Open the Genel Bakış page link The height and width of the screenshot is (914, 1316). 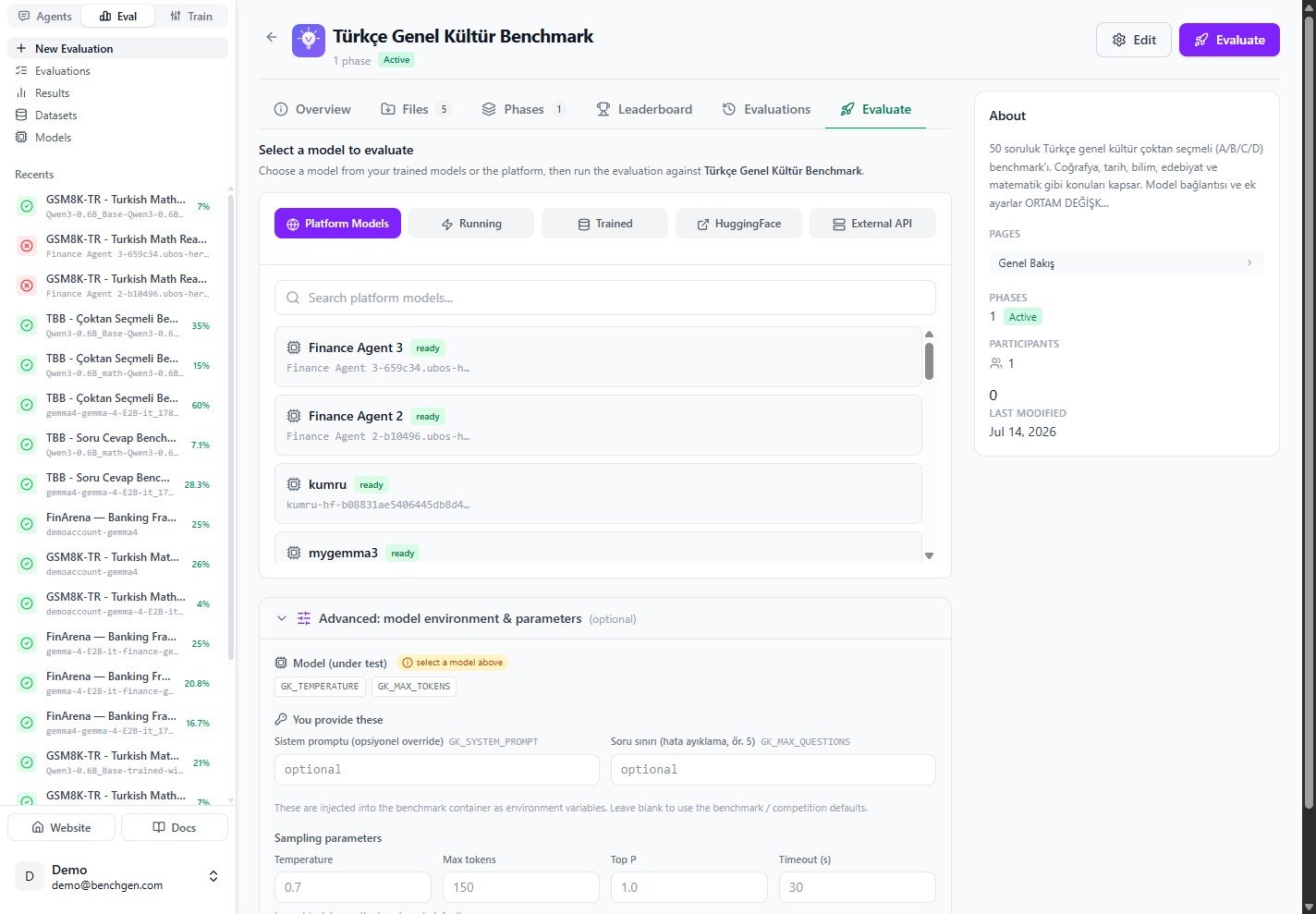[x=1127, y=262]
